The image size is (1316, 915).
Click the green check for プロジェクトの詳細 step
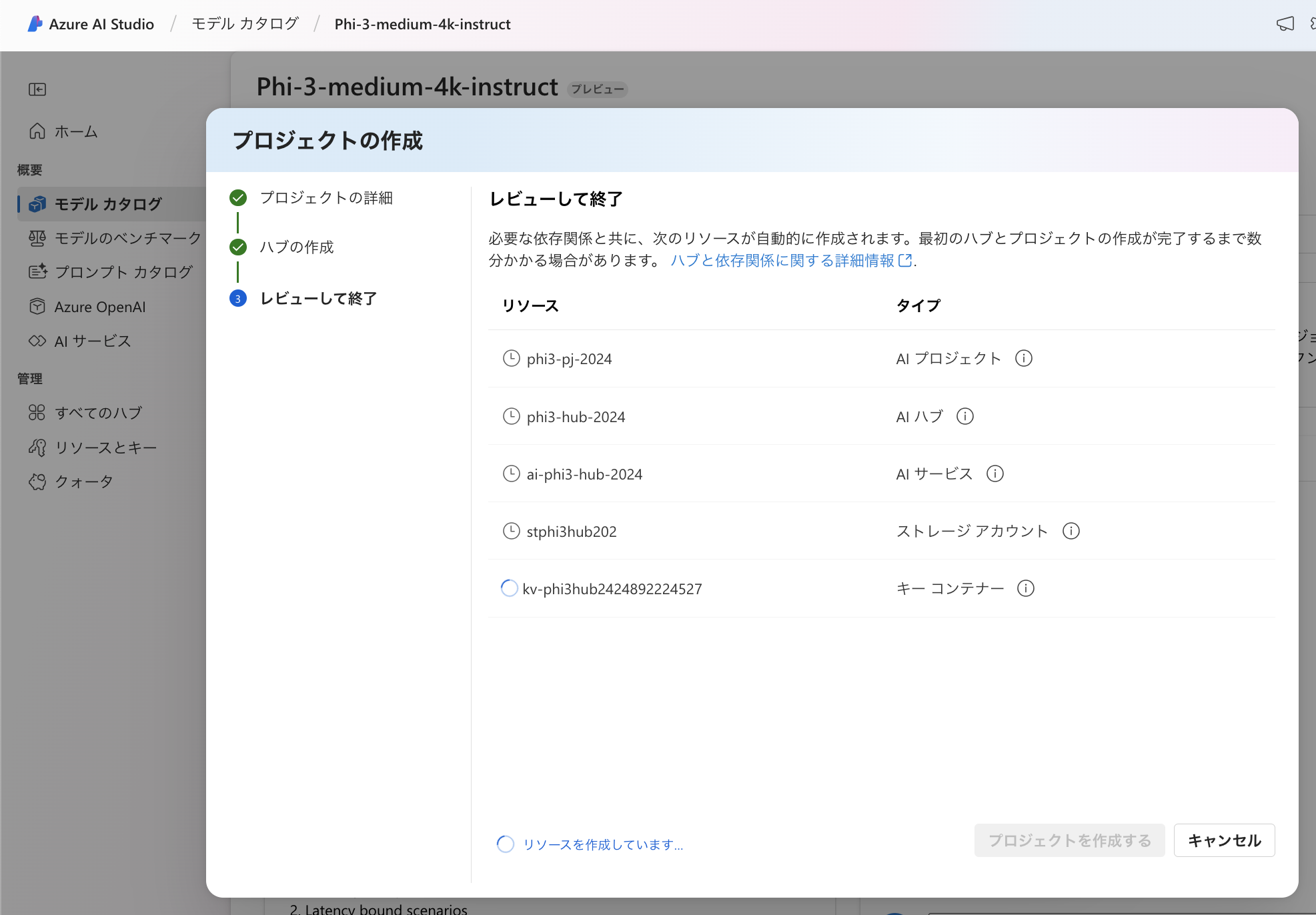click(238, 198)
